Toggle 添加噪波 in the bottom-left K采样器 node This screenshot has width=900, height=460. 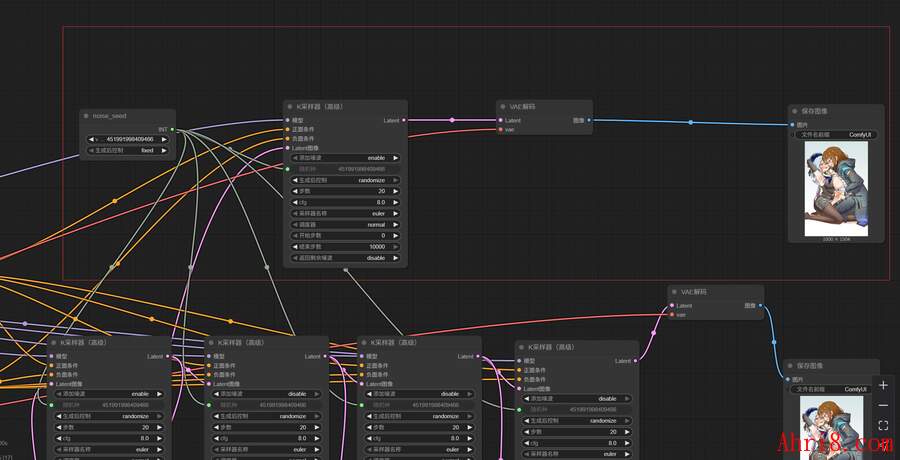click(108, 394)
